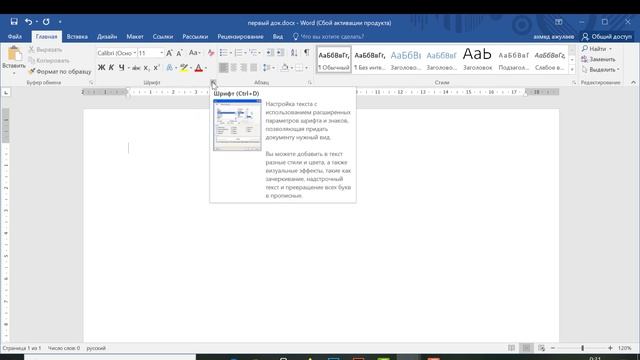640x360 pixels.
Task: Open the Аа change case menu
Action: (x=194, y=53)
